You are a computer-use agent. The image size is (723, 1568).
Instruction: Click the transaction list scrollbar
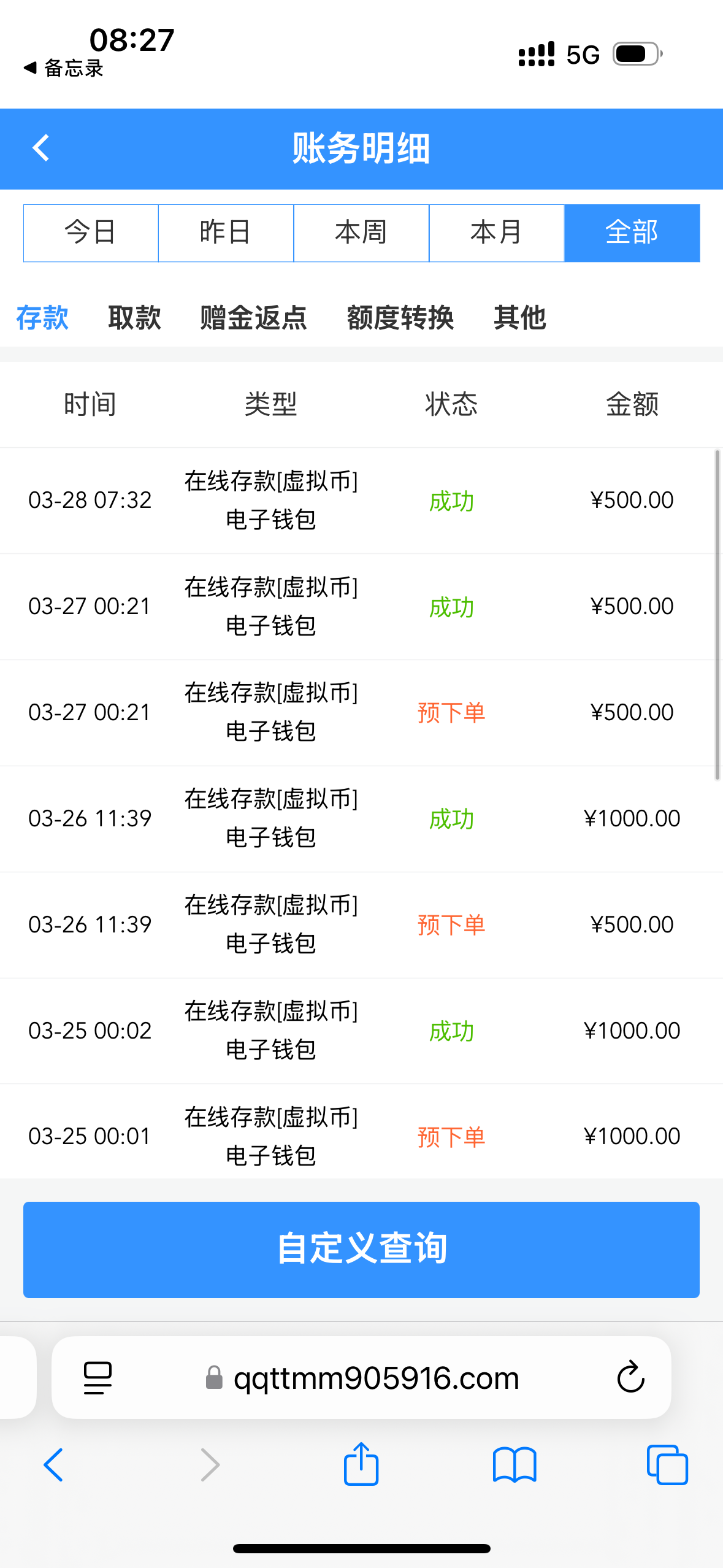(x=716, y=615)
